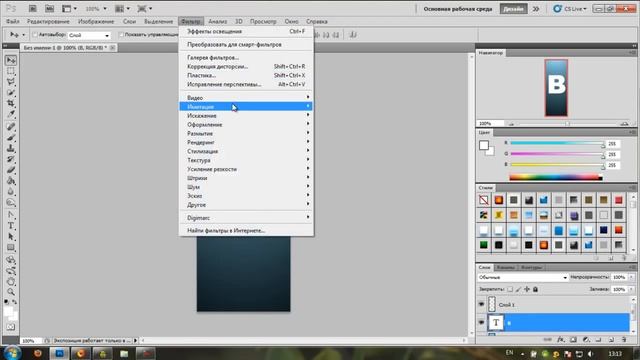Toggle visibility of the text layer
640x360 pixels.
coord(481,322)
